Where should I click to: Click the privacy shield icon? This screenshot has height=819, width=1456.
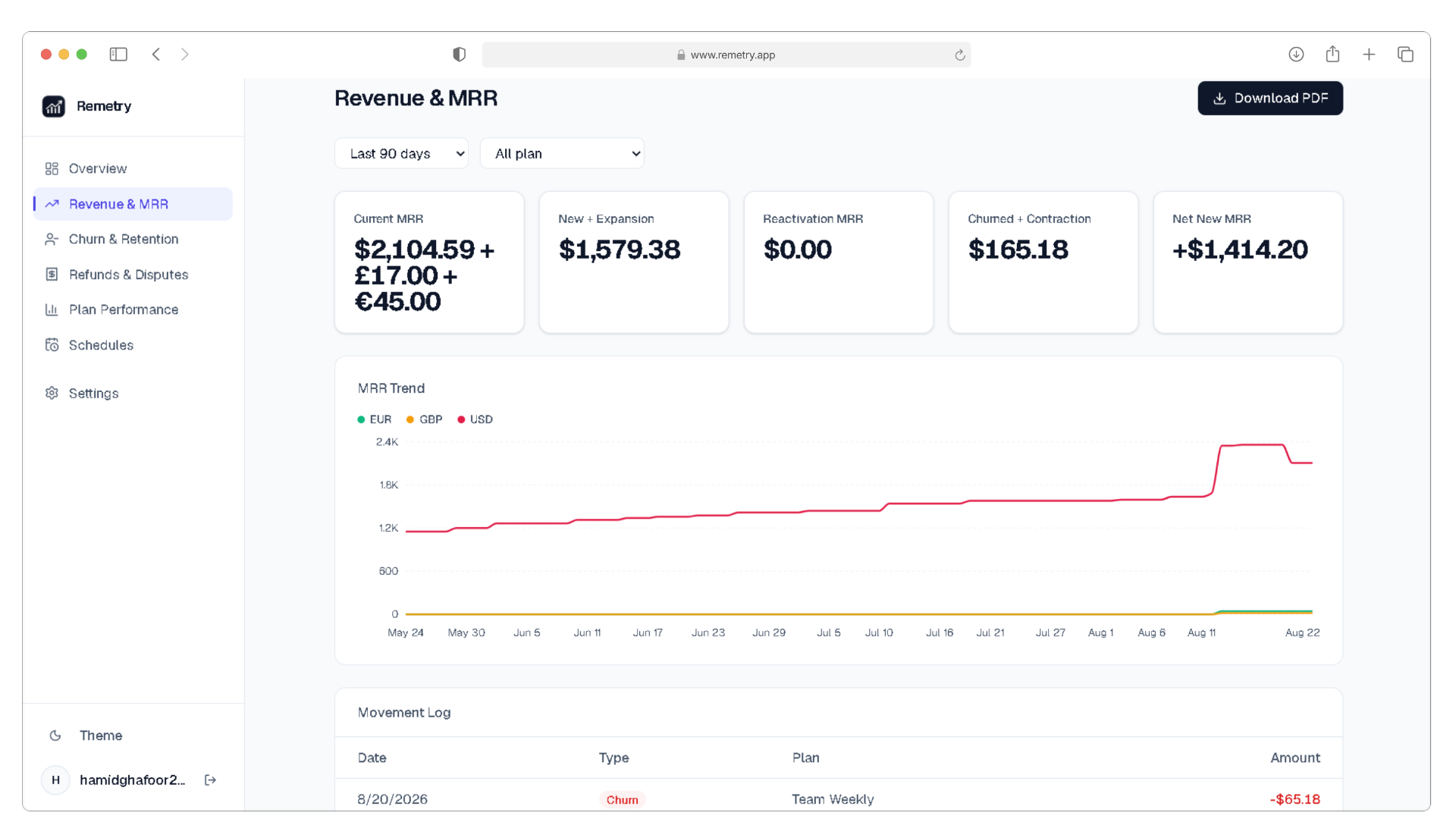click(x=459, y=55)
